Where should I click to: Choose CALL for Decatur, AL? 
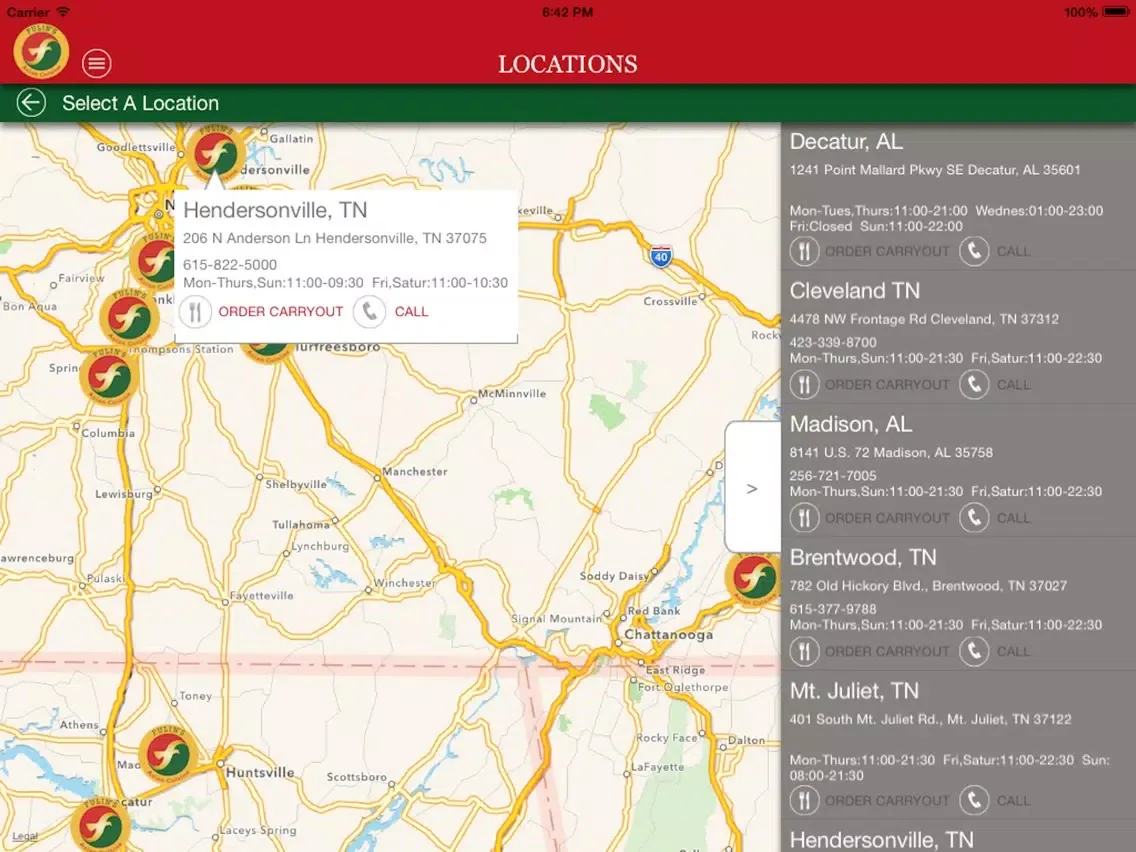[1013, 251]
